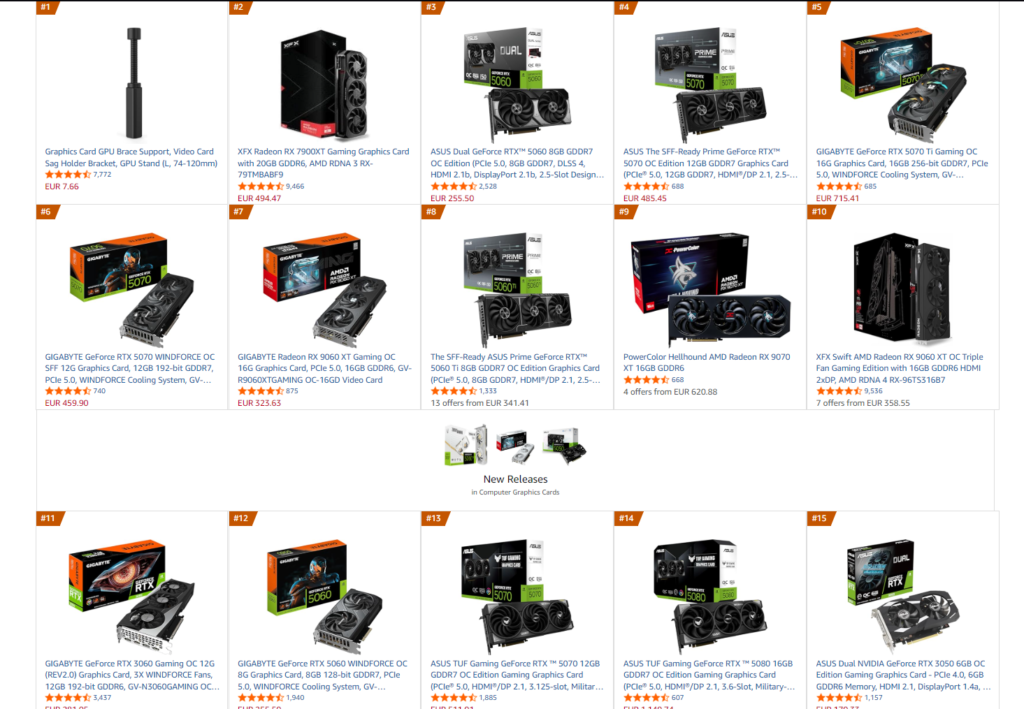Open GIGABYTE RTX 3060 Gaming OC 12G link
Image resolution: width=1024 pixels, height=709 pixels.
[x=132, y=675]
